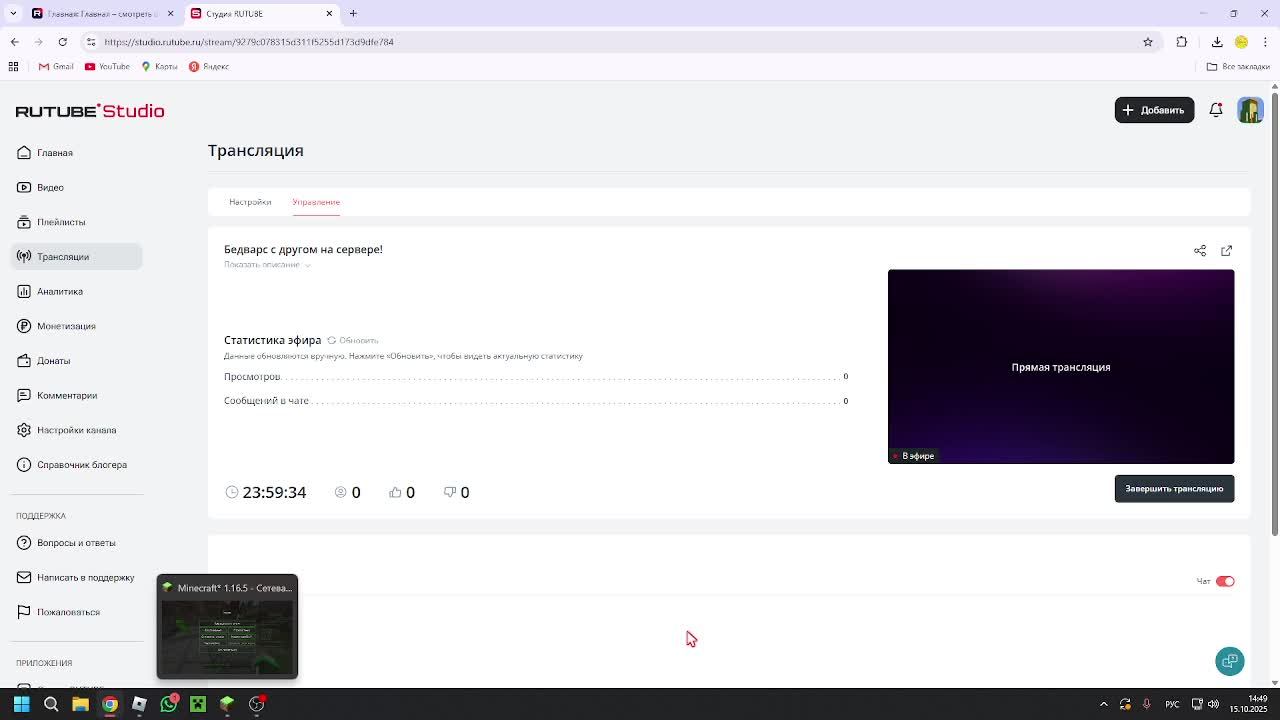This screenshot has width=1280, height=720.
Task: Open File Explorer from the taskbar
Action: coord(80,704)
